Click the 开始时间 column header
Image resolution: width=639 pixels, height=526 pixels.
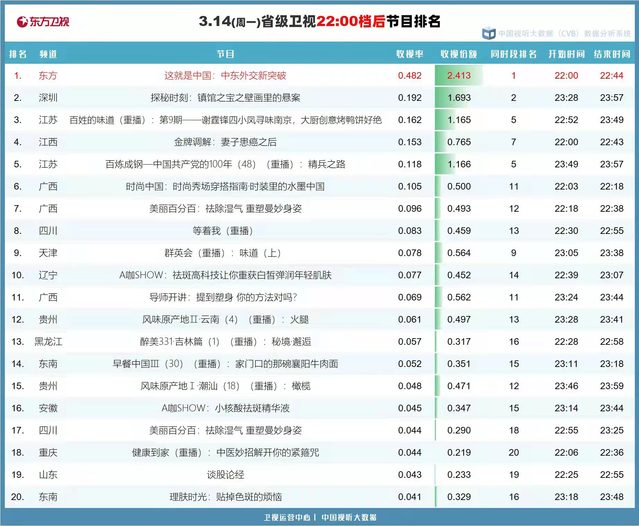(566, 54)
